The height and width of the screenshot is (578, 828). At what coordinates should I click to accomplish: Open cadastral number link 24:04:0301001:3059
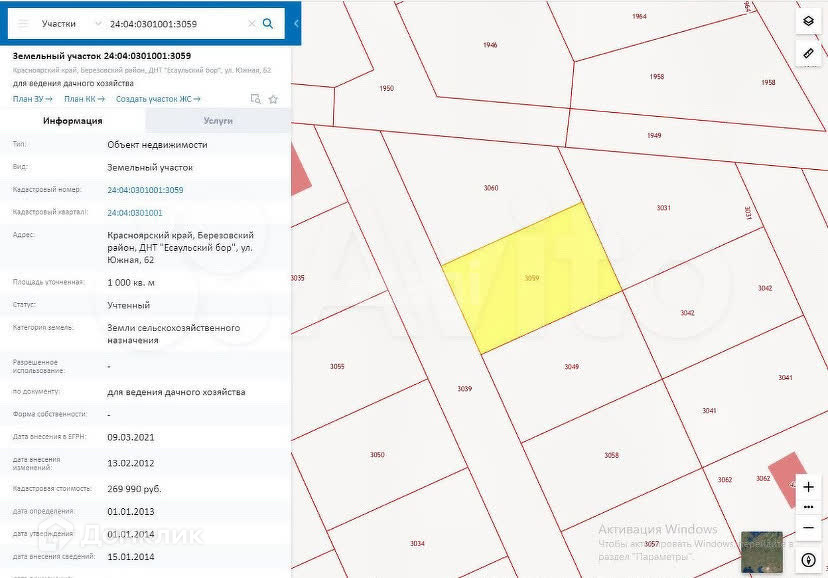pos(145,190)
